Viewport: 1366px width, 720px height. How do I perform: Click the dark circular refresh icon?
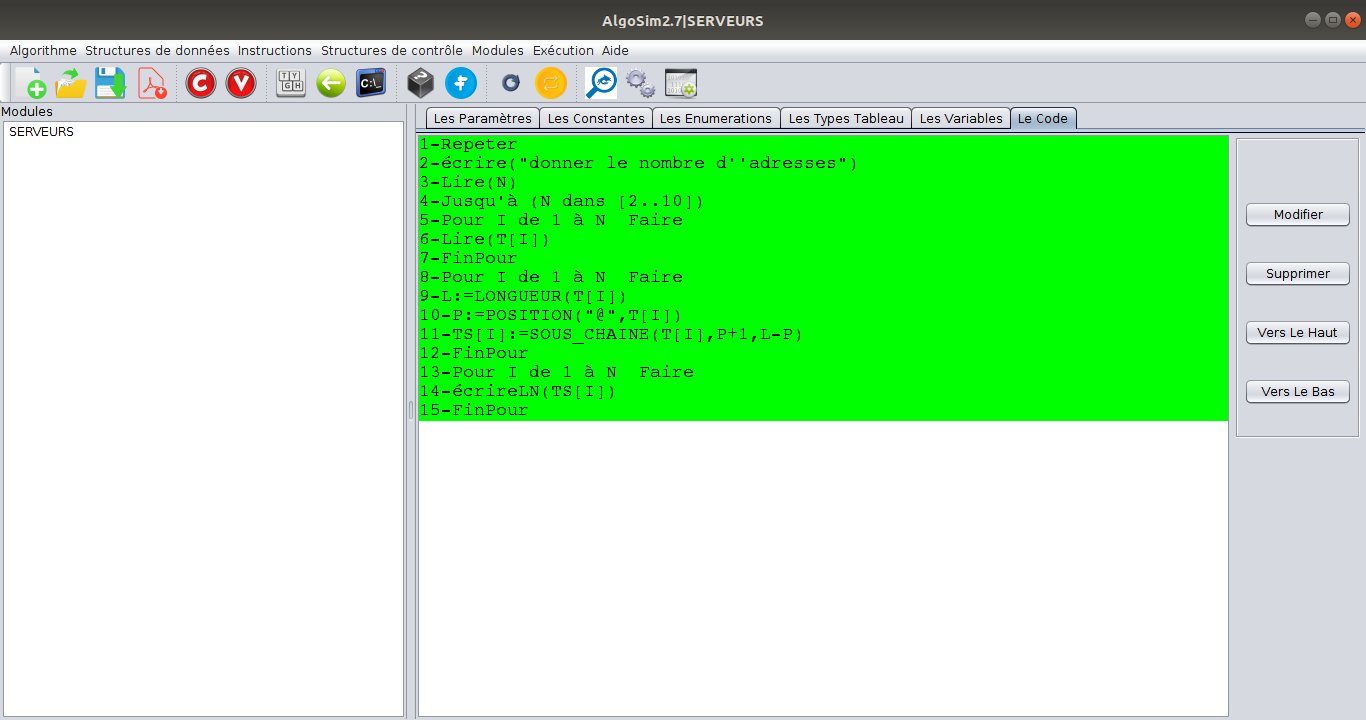click(511, 83)
